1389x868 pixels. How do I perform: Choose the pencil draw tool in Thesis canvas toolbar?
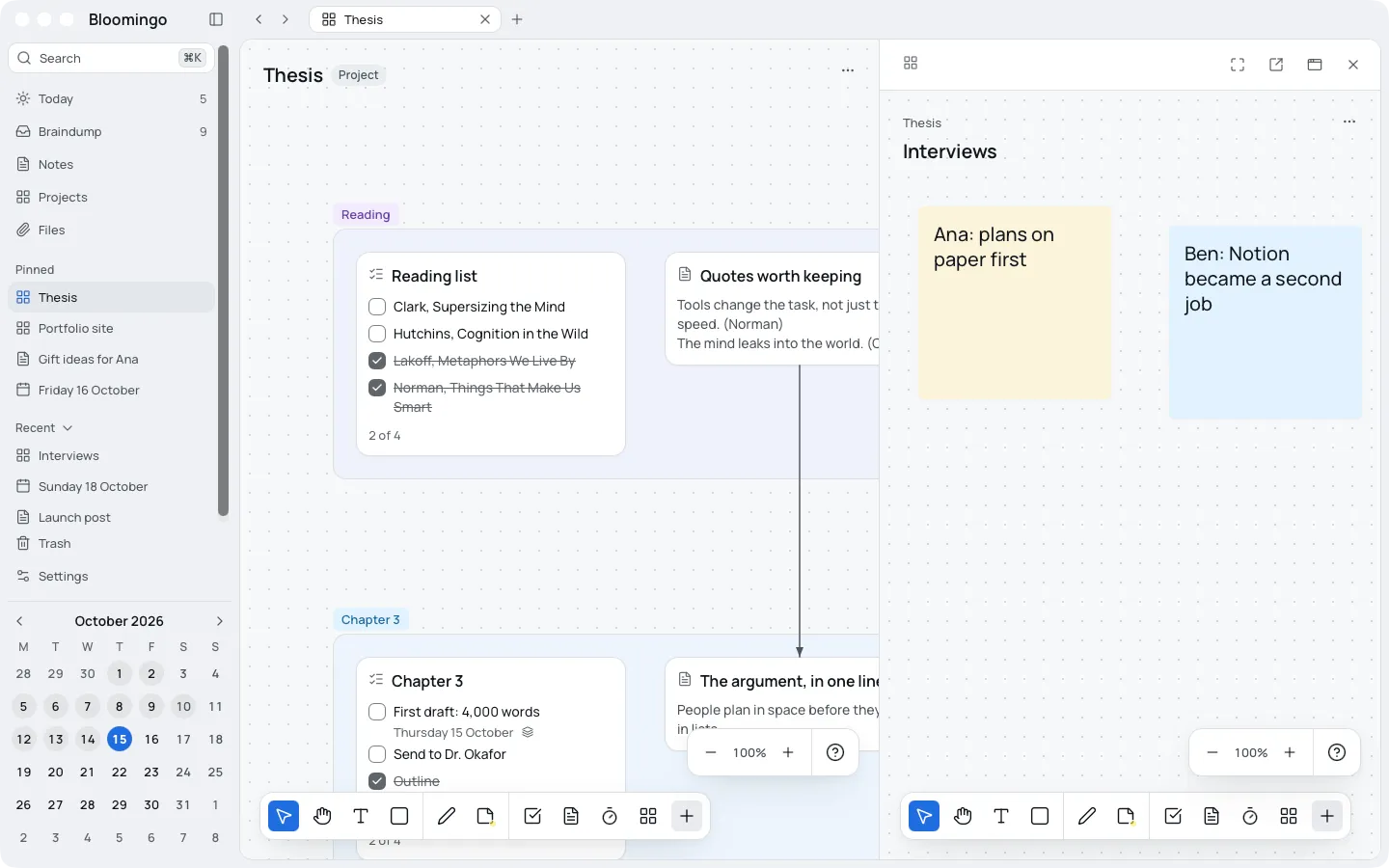click(x=447, y=816)
